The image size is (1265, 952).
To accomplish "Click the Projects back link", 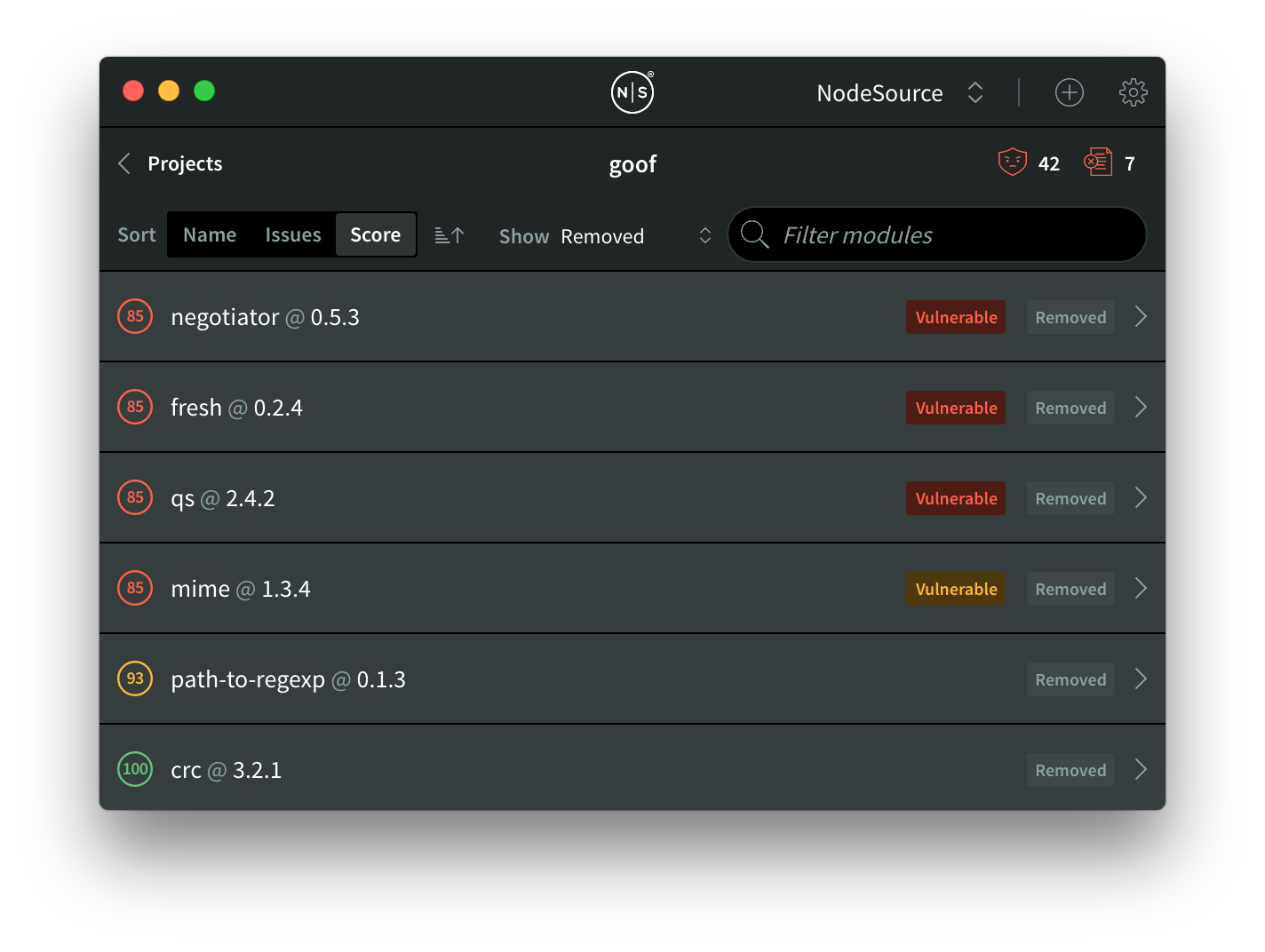I will (185, 163).
